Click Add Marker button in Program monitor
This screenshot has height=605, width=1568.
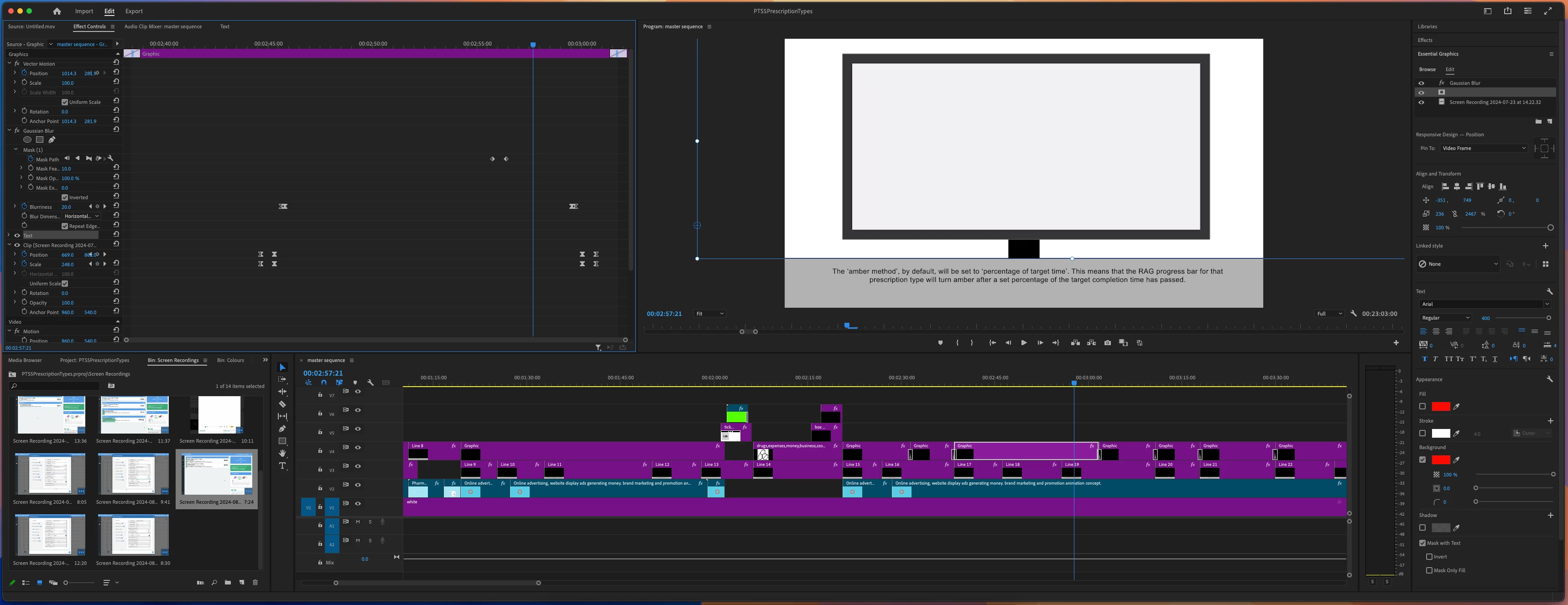pos(940,343)
